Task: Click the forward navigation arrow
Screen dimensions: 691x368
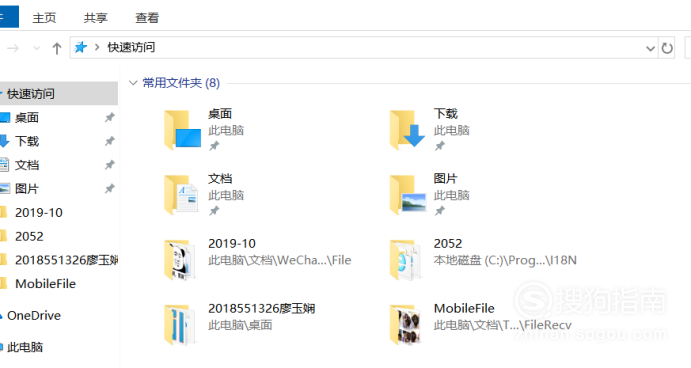Action: tap(13, 48)
